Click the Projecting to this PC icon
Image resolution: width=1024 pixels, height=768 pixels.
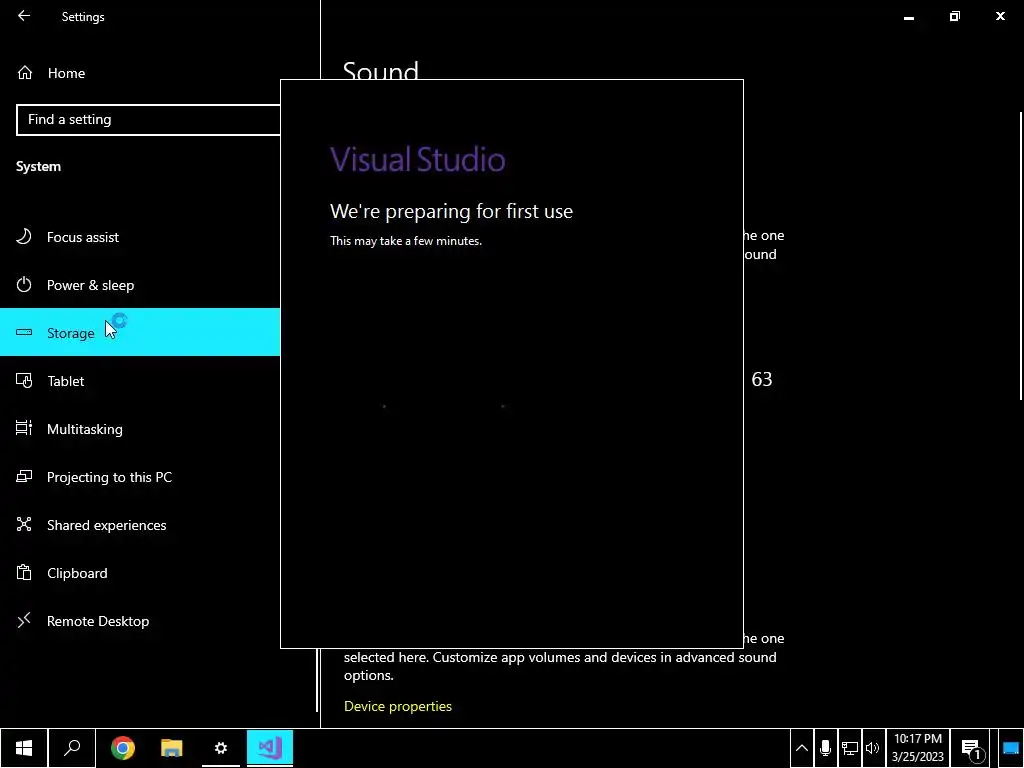coord(24,477)
